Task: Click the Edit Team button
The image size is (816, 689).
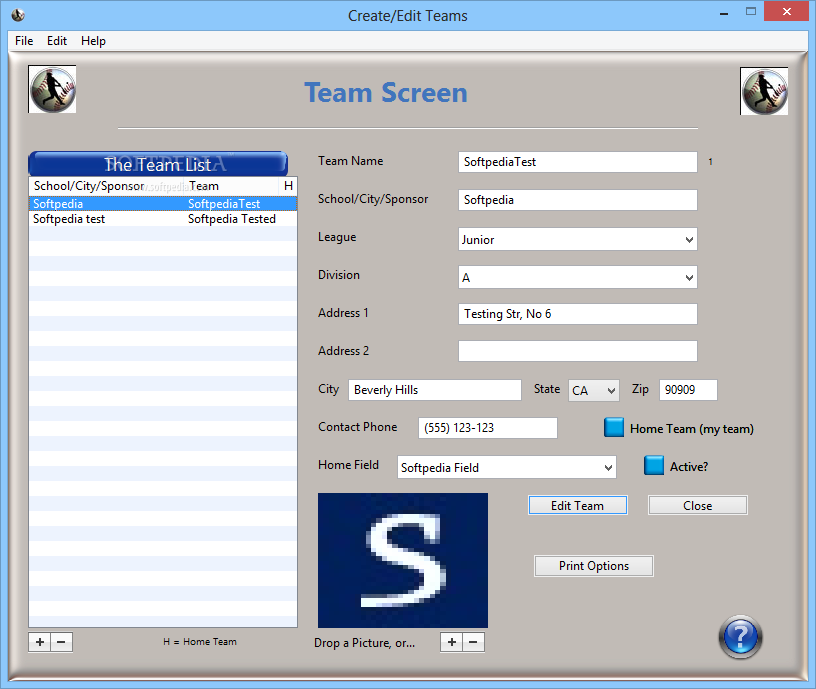Action: click(x=578, y=505)
